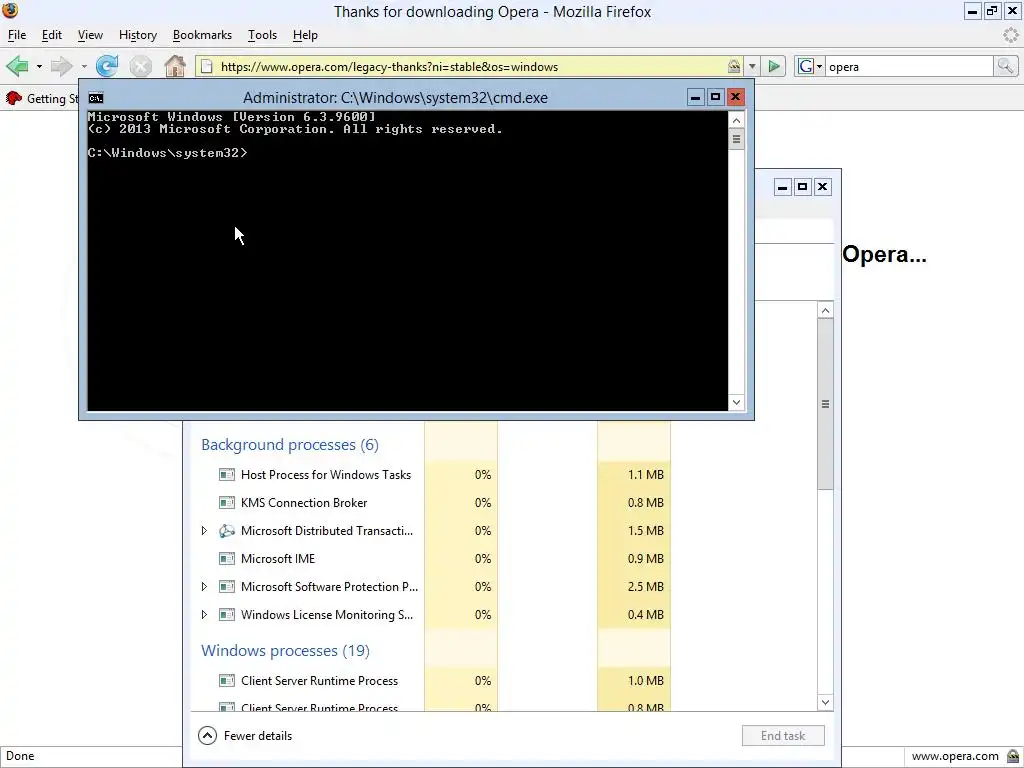
Task: Open the search engine selector dropdown
Action: point(820,66)
